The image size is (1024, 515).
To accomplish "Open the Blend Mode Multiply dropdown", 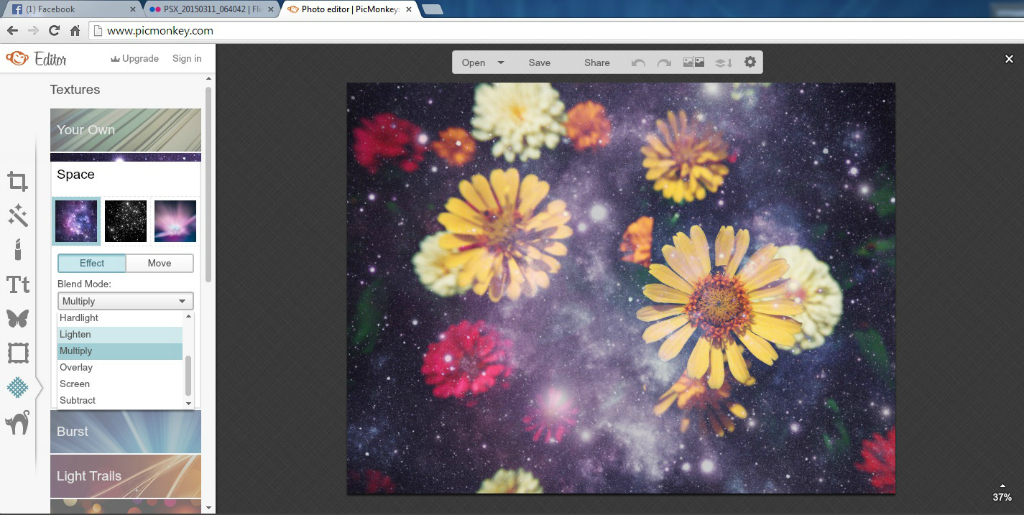I will click(x=125, y=301).
